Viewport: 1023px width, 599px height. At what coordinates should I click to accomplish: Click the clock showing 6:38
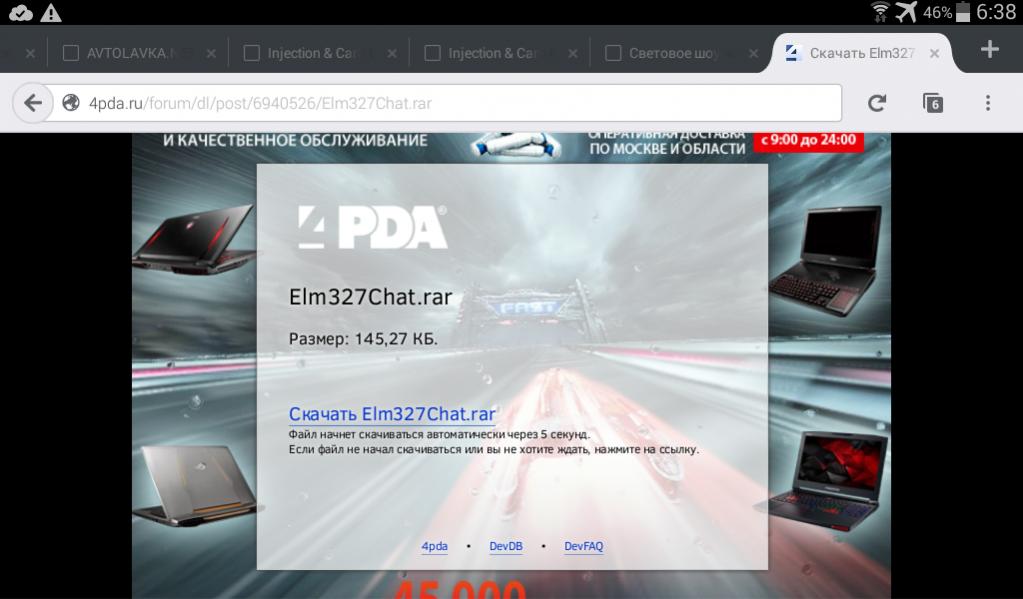click(996, 12)
